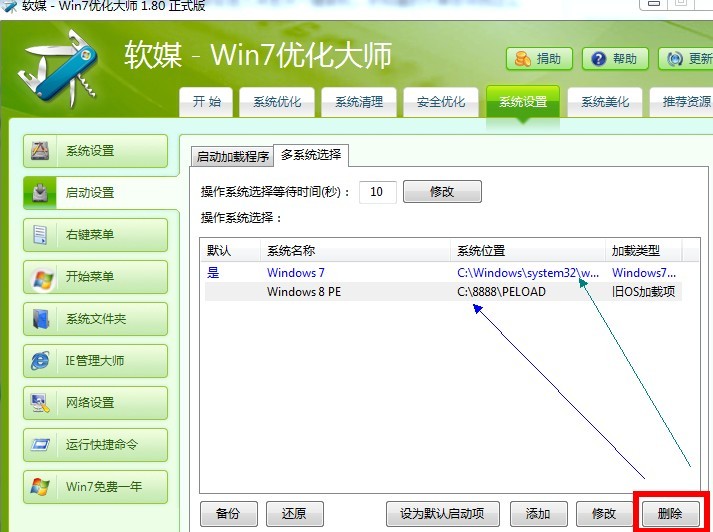
Task: Click 修改 button below the OS list
Action: (604, 514)
